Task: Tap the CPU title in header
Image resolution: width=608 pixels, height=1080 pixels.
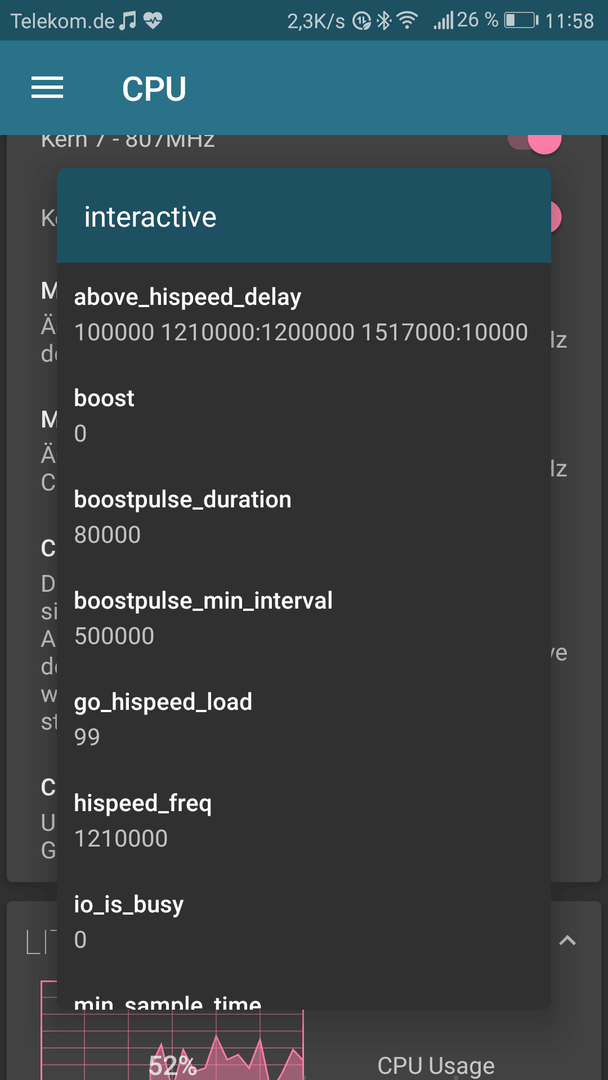Action: [154, 89]
